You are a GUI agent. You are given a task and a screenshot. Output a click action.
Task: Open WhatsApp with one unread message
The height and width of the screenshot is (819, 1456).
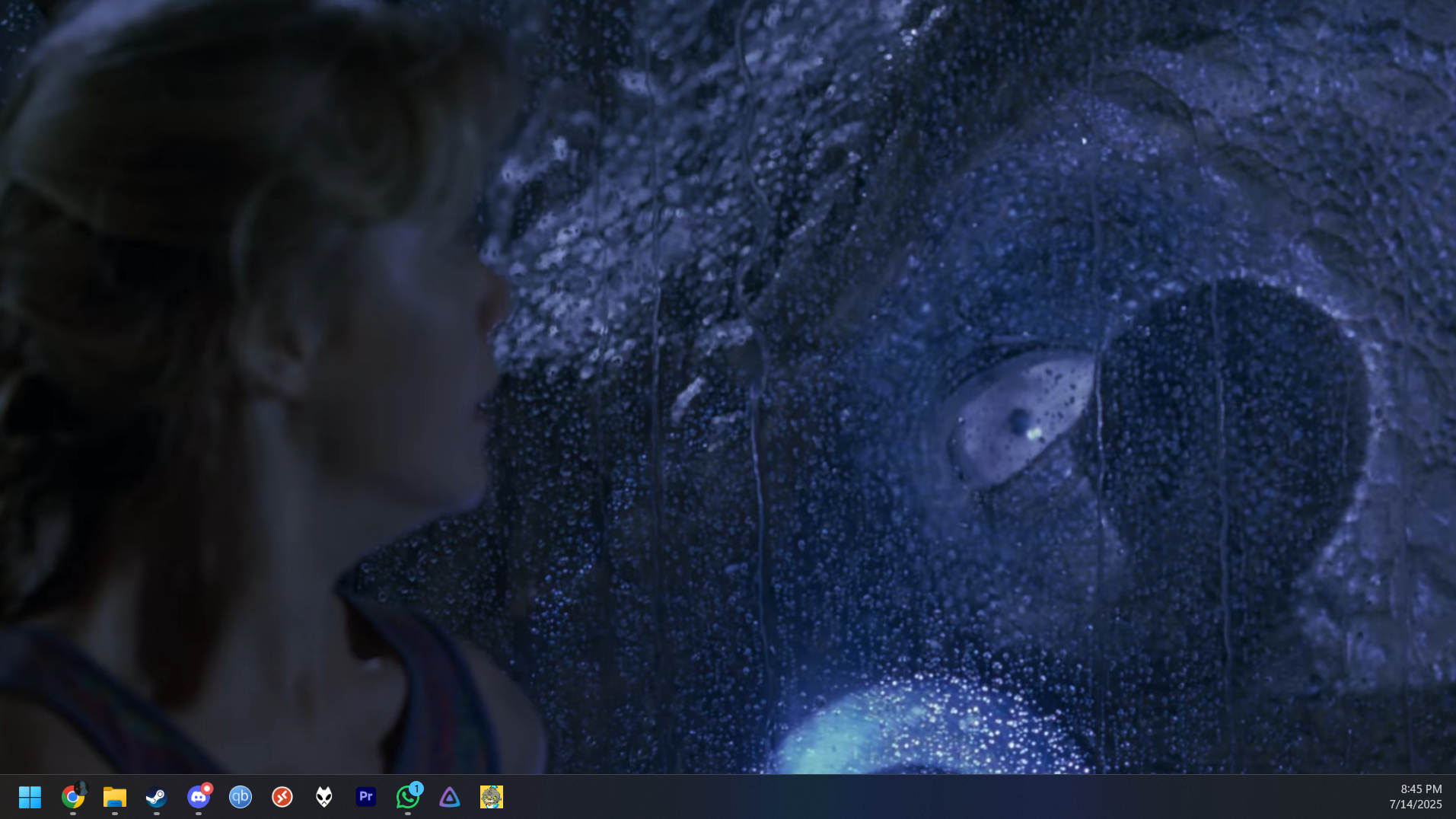(408, 797)
